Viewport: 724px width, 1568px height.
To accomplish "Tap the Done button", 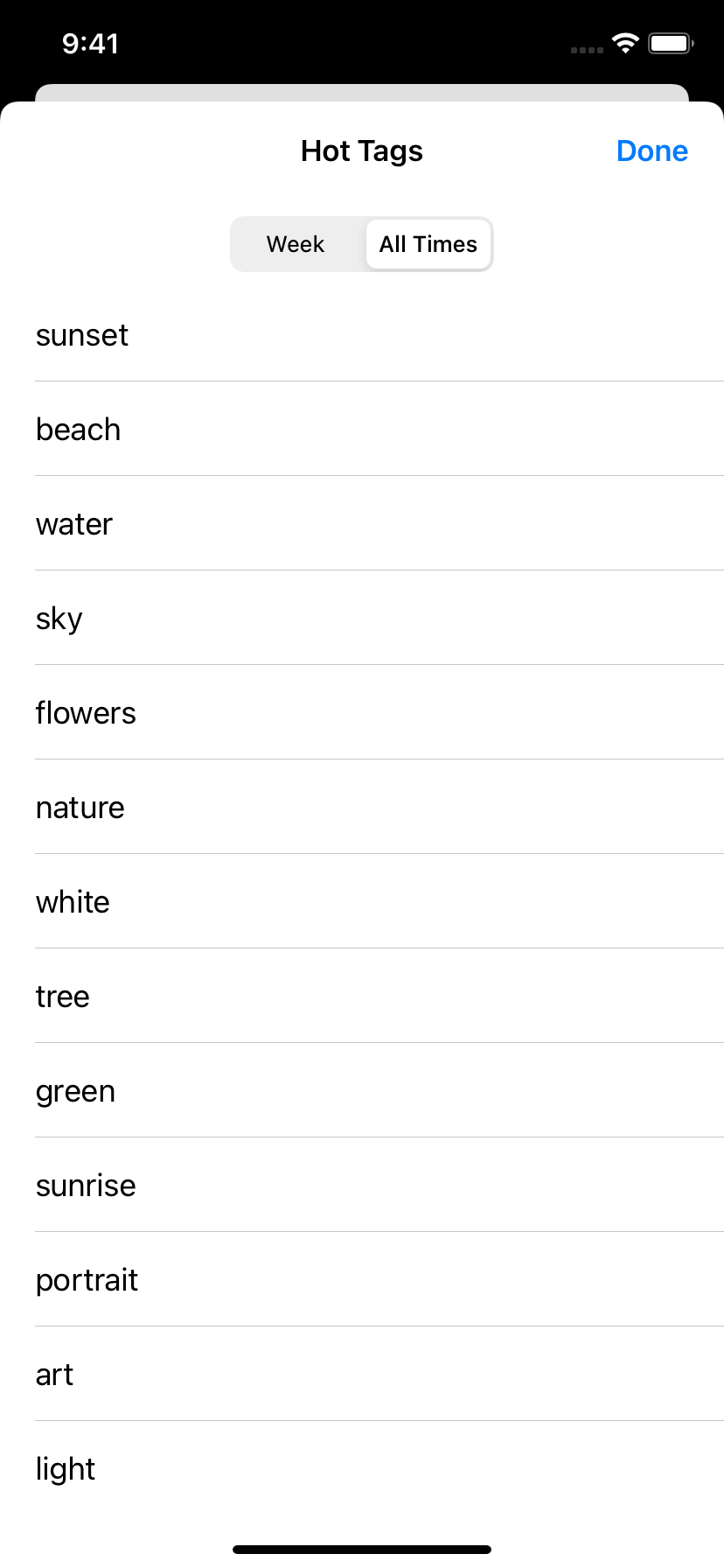I will pos(651,151).
